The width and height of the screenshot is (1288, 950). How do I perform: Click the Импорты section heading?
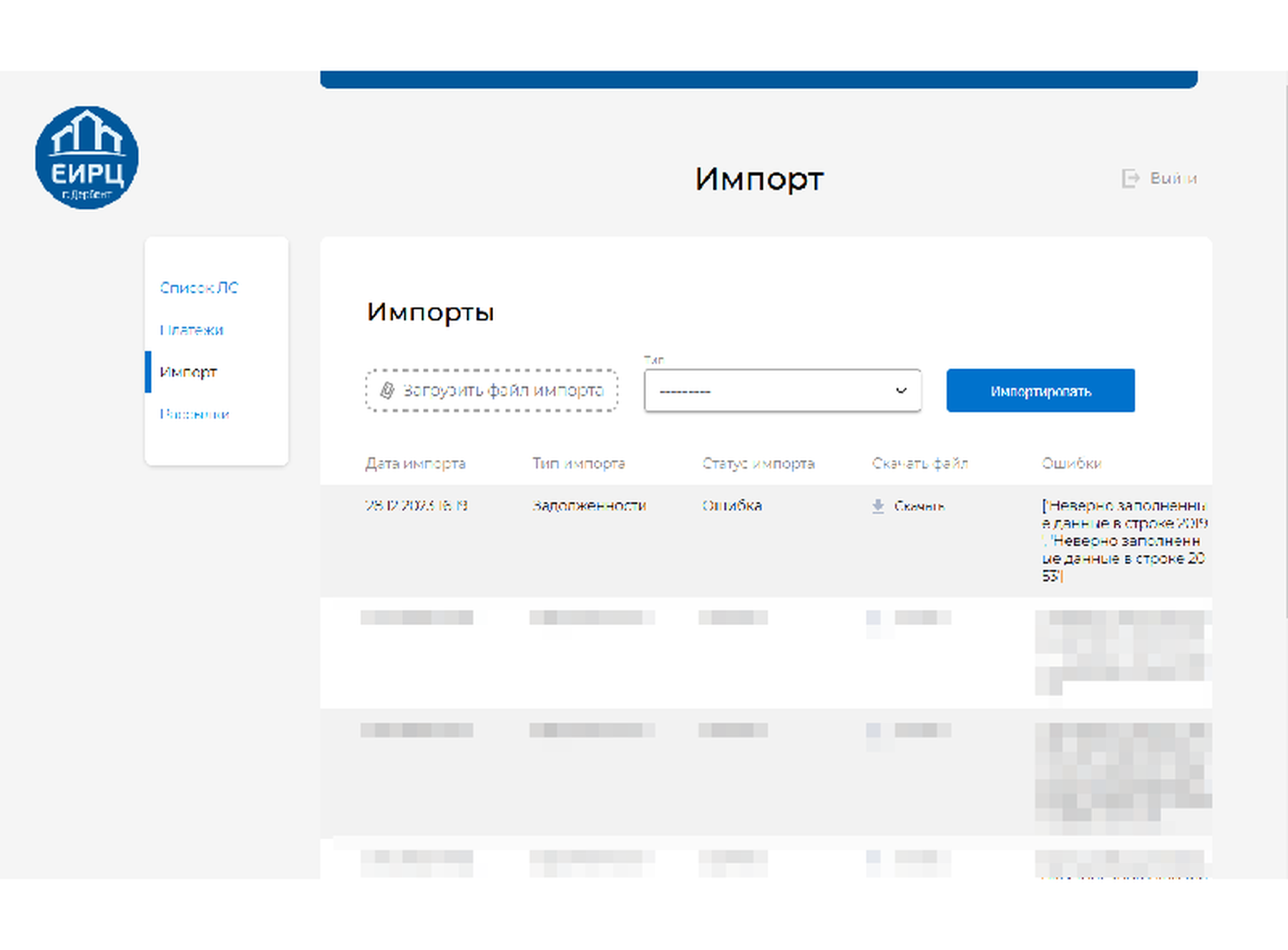[x=431, y=312]
